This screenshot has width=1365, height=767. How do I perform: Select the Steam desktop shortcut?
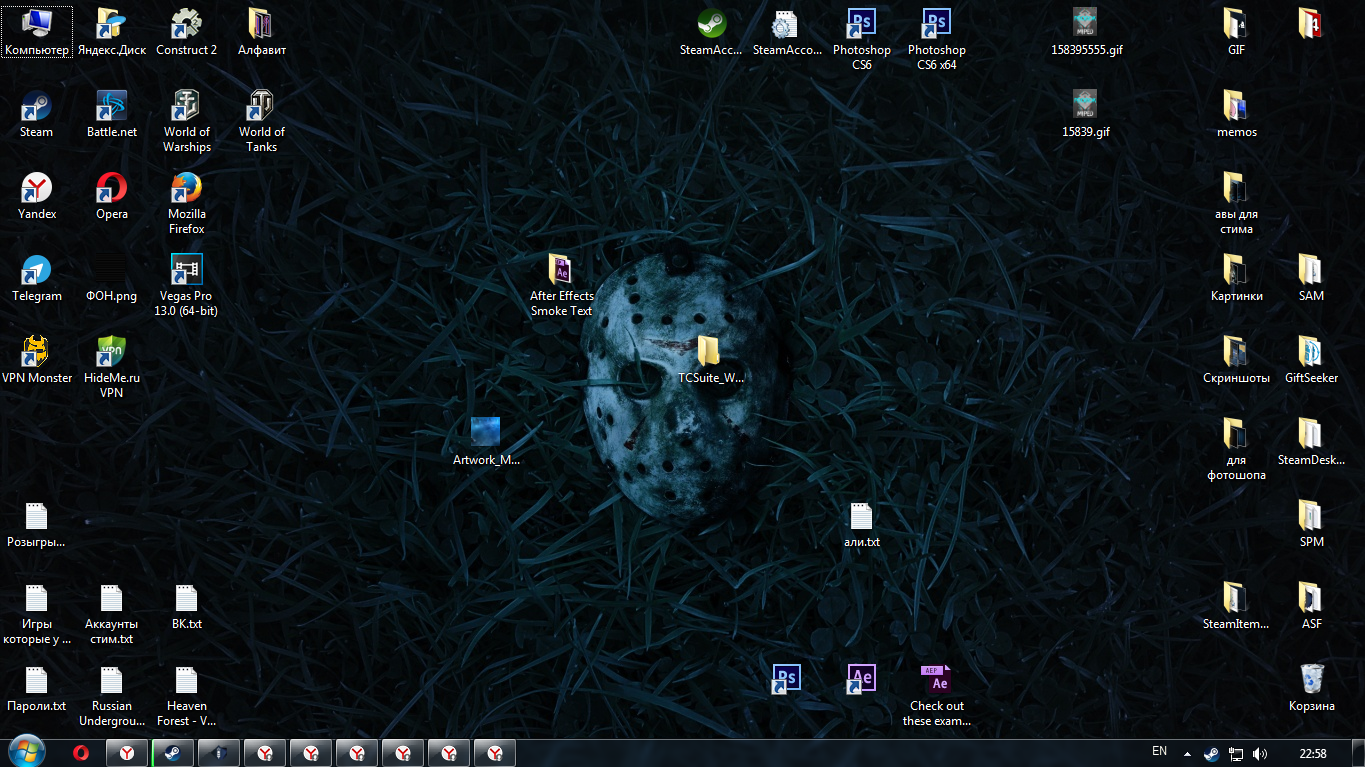pyautogui.click(x=37, y=114)
